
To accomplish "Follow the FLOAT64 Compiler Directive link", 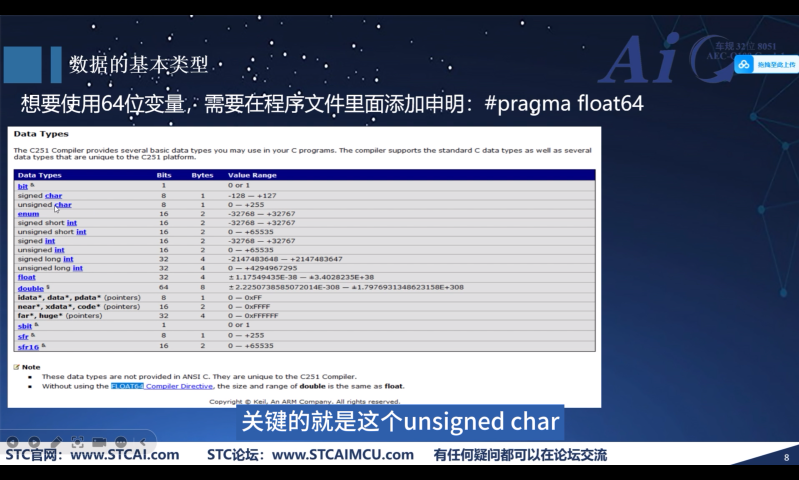I will tap(162, 386).
